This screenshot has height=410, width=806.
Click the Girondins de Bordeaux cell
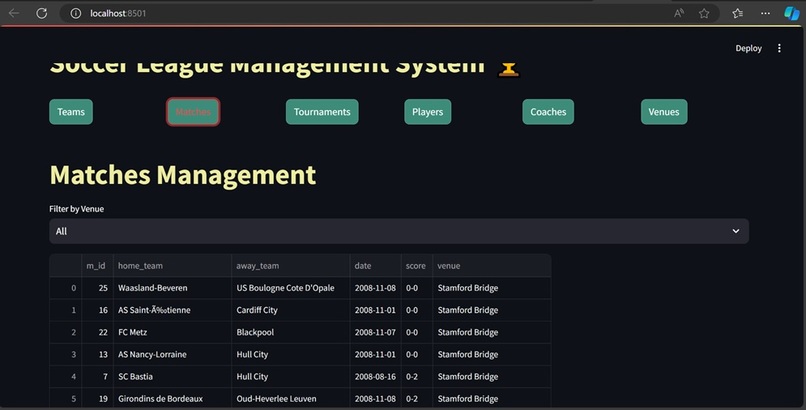pos(172,398)
